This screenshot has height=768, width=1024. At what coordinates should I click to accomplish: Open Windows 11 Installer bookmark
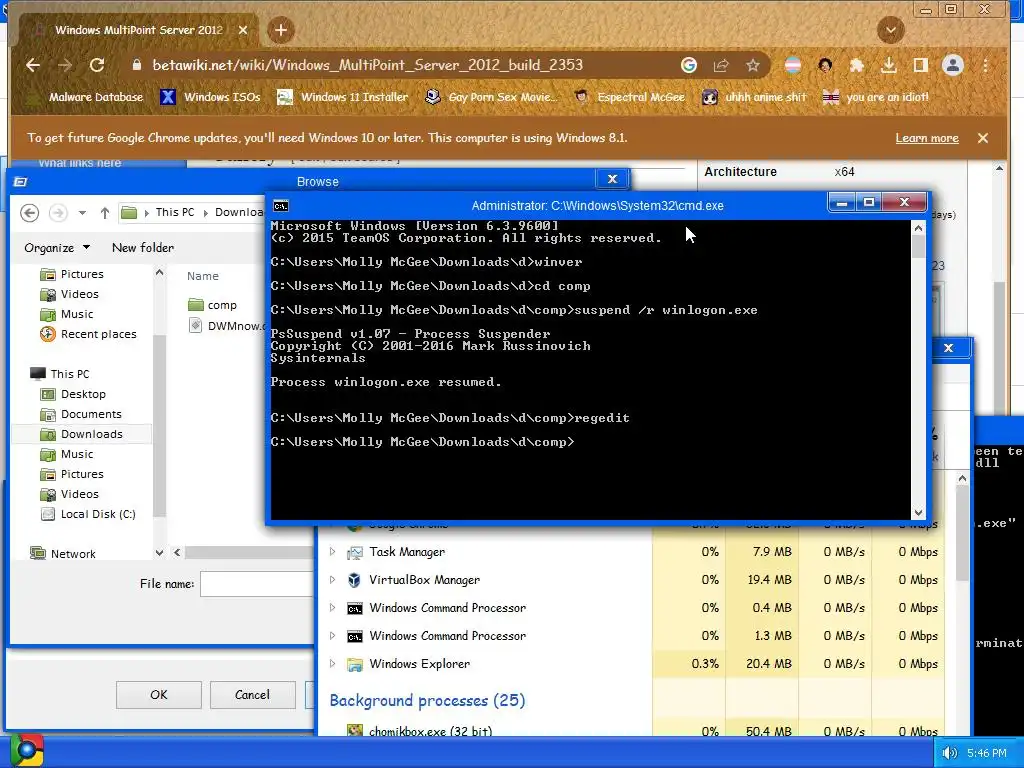pos(342,97)
